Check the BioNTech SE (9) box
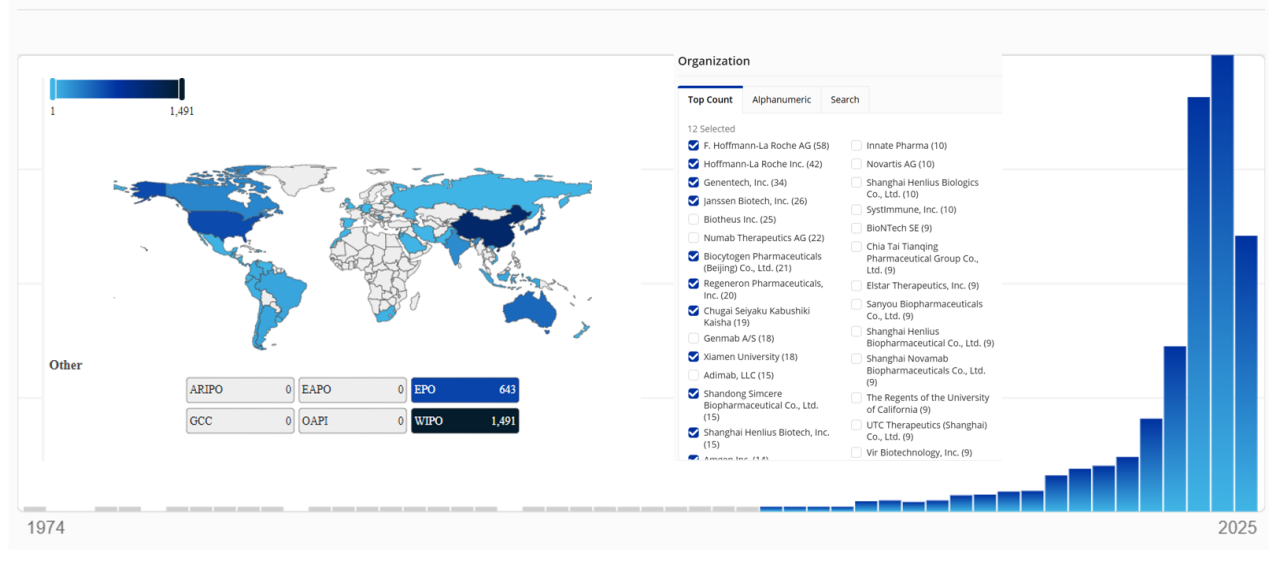Image resolution: width=1269 pixels, height=561 pixels. (857, 228)
